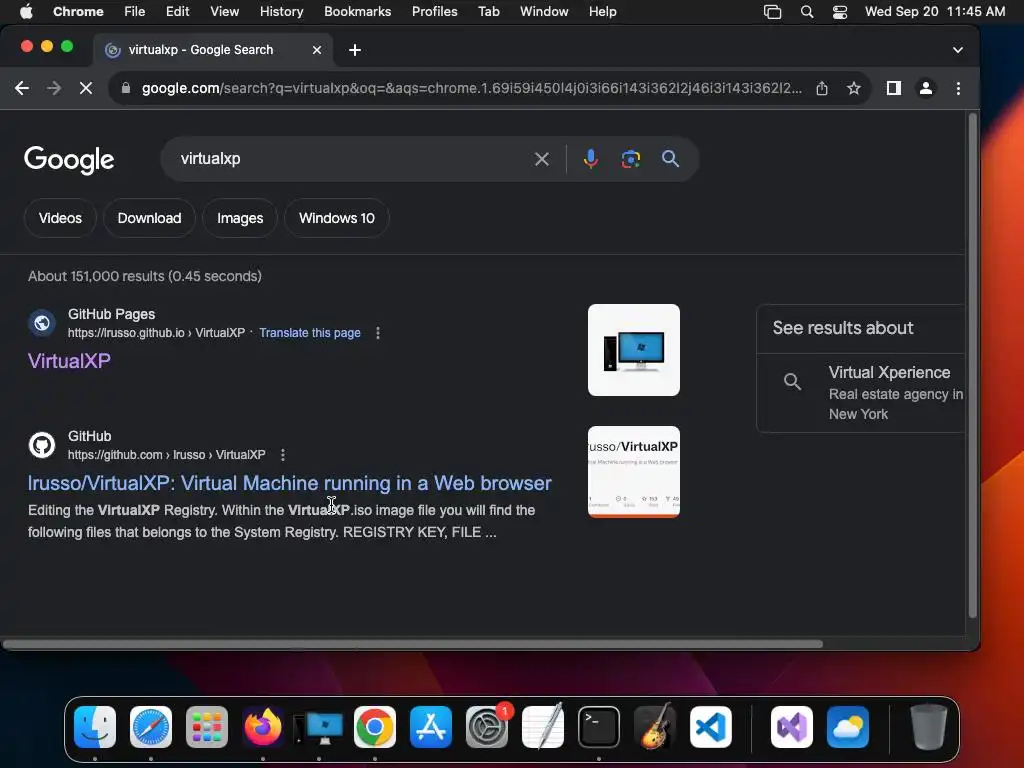Open Trash from the dock

pos(928,727)
